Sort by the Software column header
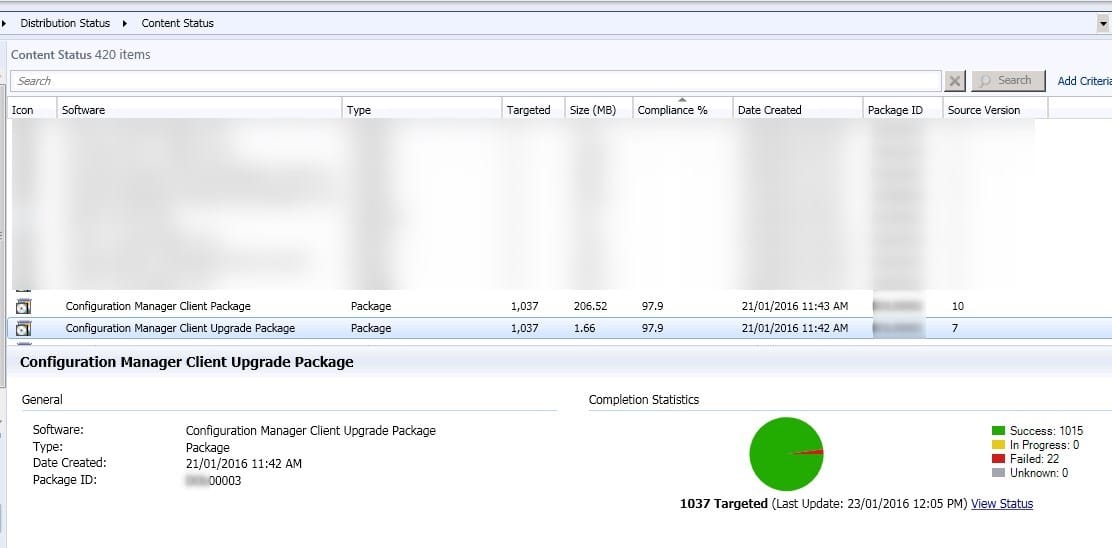The height and width of the screenshot is (548, 1112). click(199, 110)
